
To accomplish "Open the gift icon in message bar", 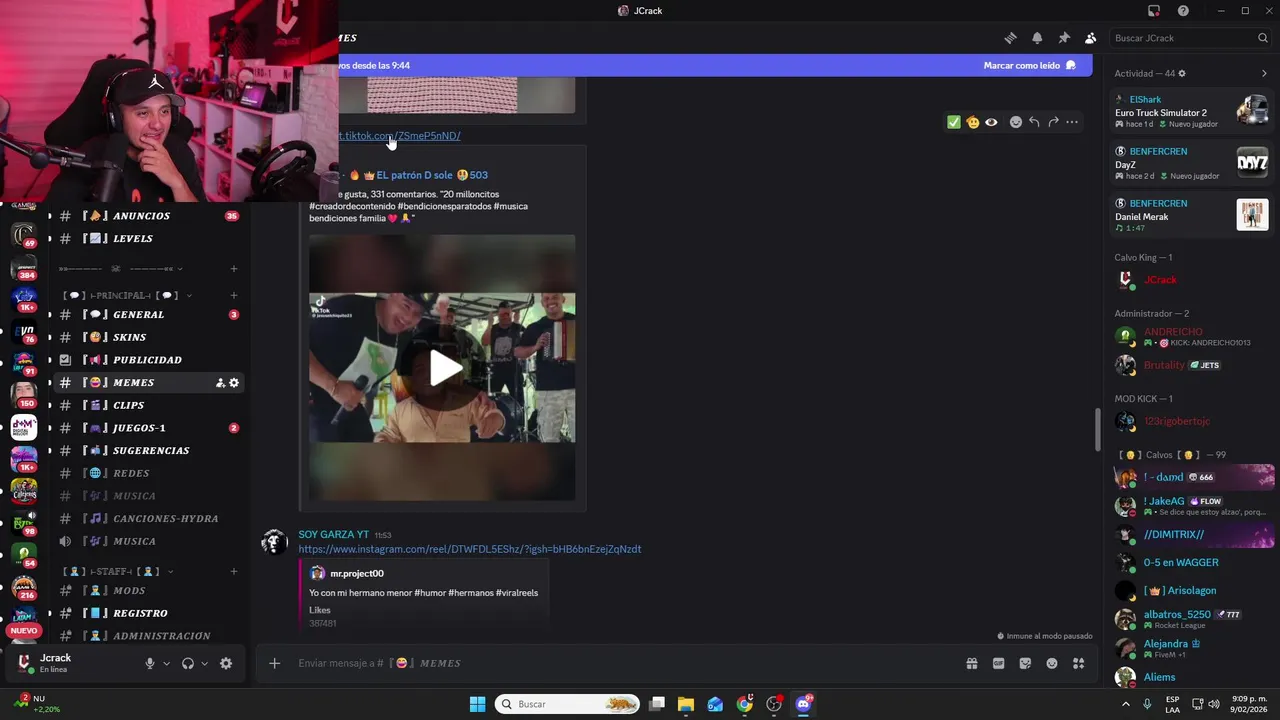I will click(971, 663).
